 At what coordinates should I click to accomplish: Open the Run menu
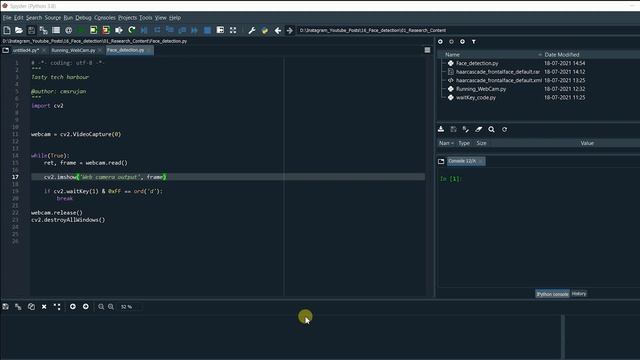coord(68,18)
